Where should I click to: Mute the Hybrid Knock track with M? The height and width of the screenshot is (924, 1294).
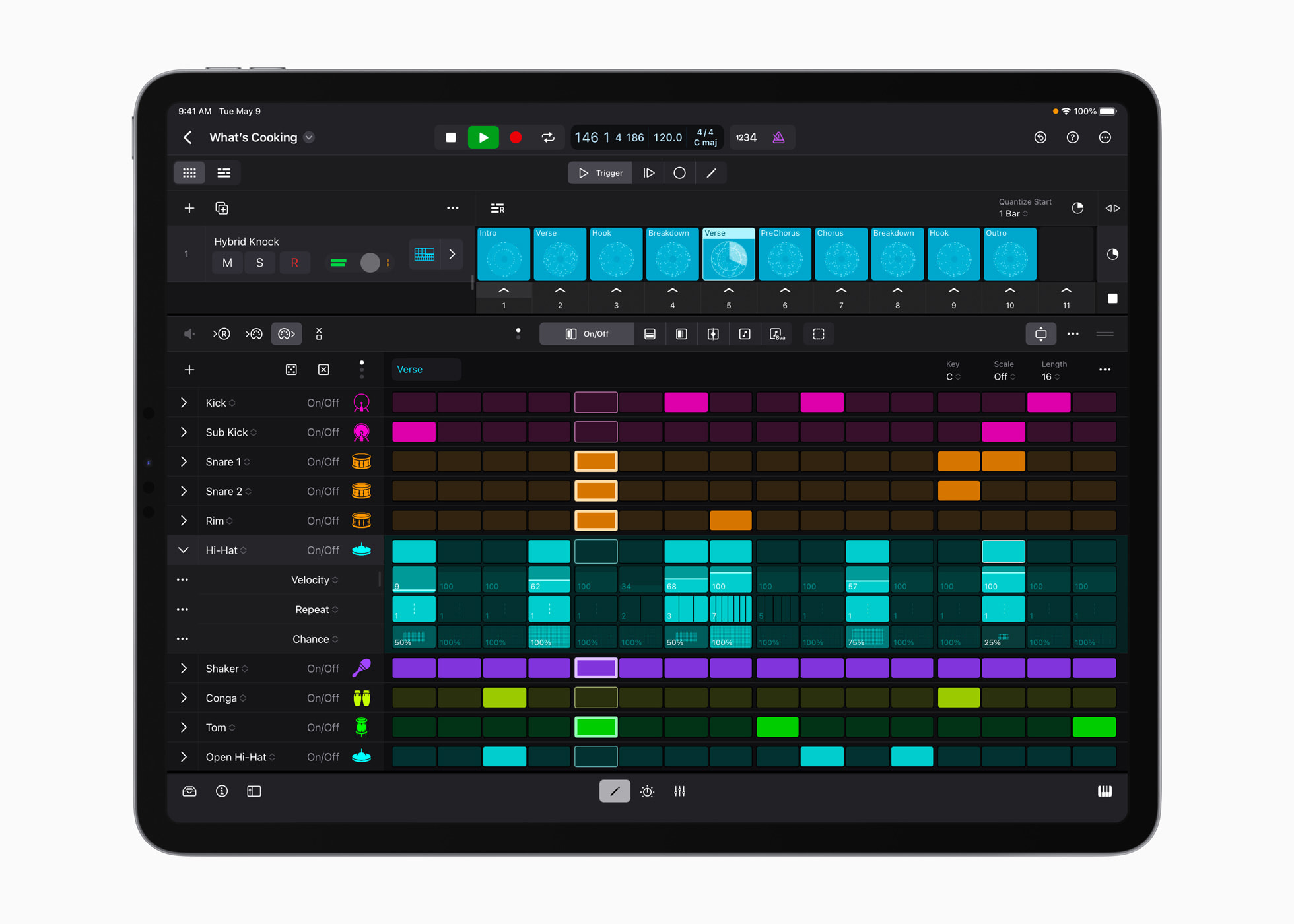(x=227, y=263)
